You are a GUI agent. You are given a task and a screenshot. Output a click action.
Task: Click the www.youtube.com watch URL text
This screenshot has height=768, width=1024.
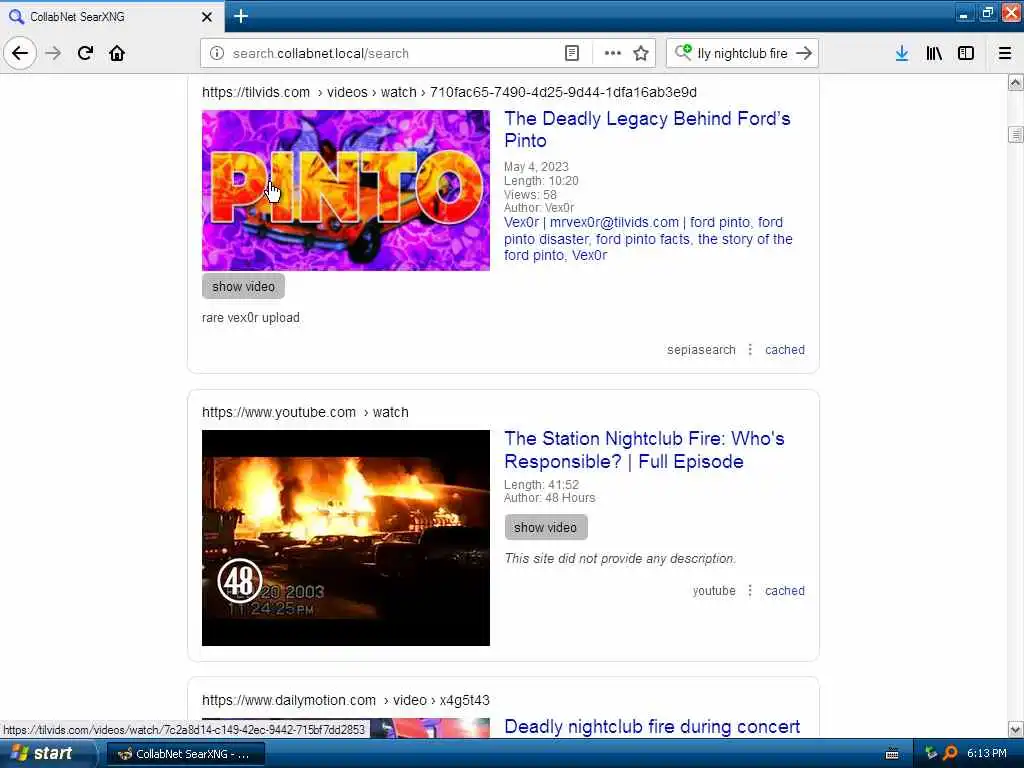(x=305, y=412)
